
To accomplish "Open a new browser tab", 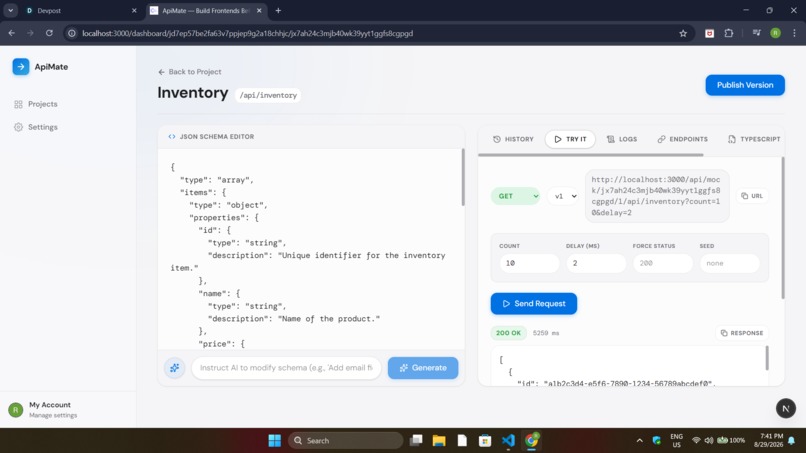I will click(x=278, y=11).
